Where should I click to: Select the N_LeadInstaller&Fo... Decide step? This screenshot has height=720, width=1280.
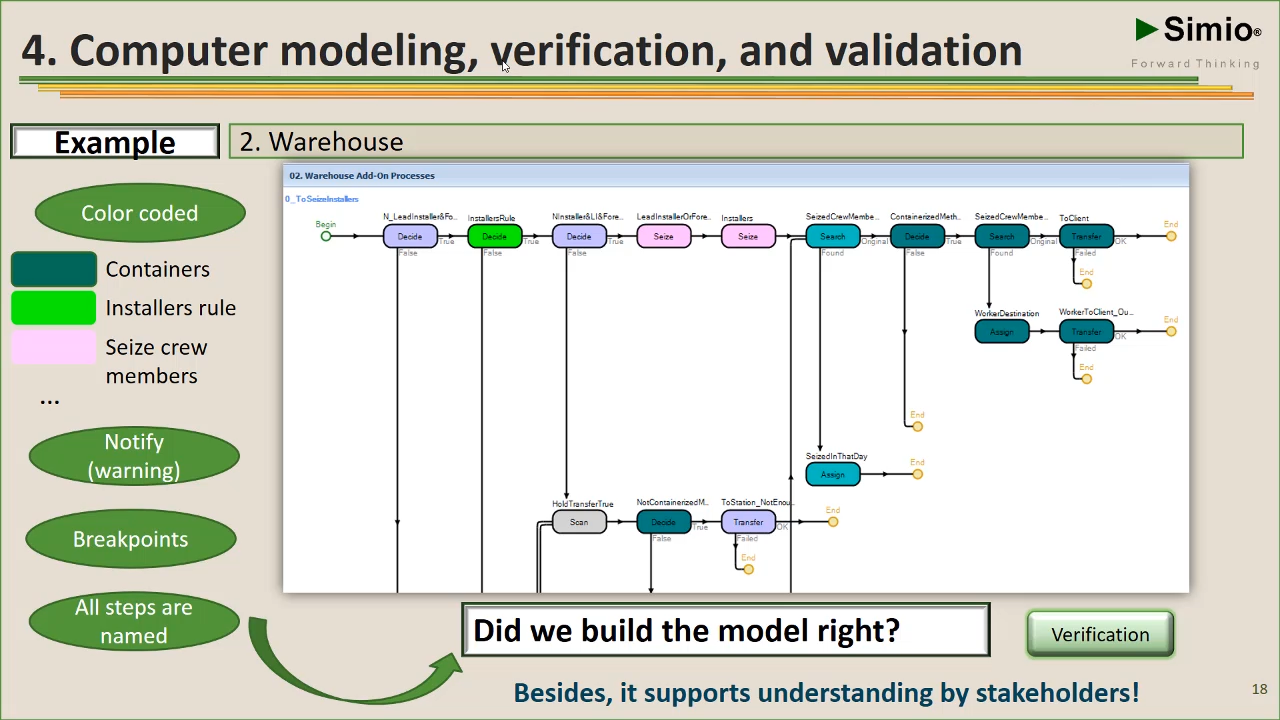point(410,237)
